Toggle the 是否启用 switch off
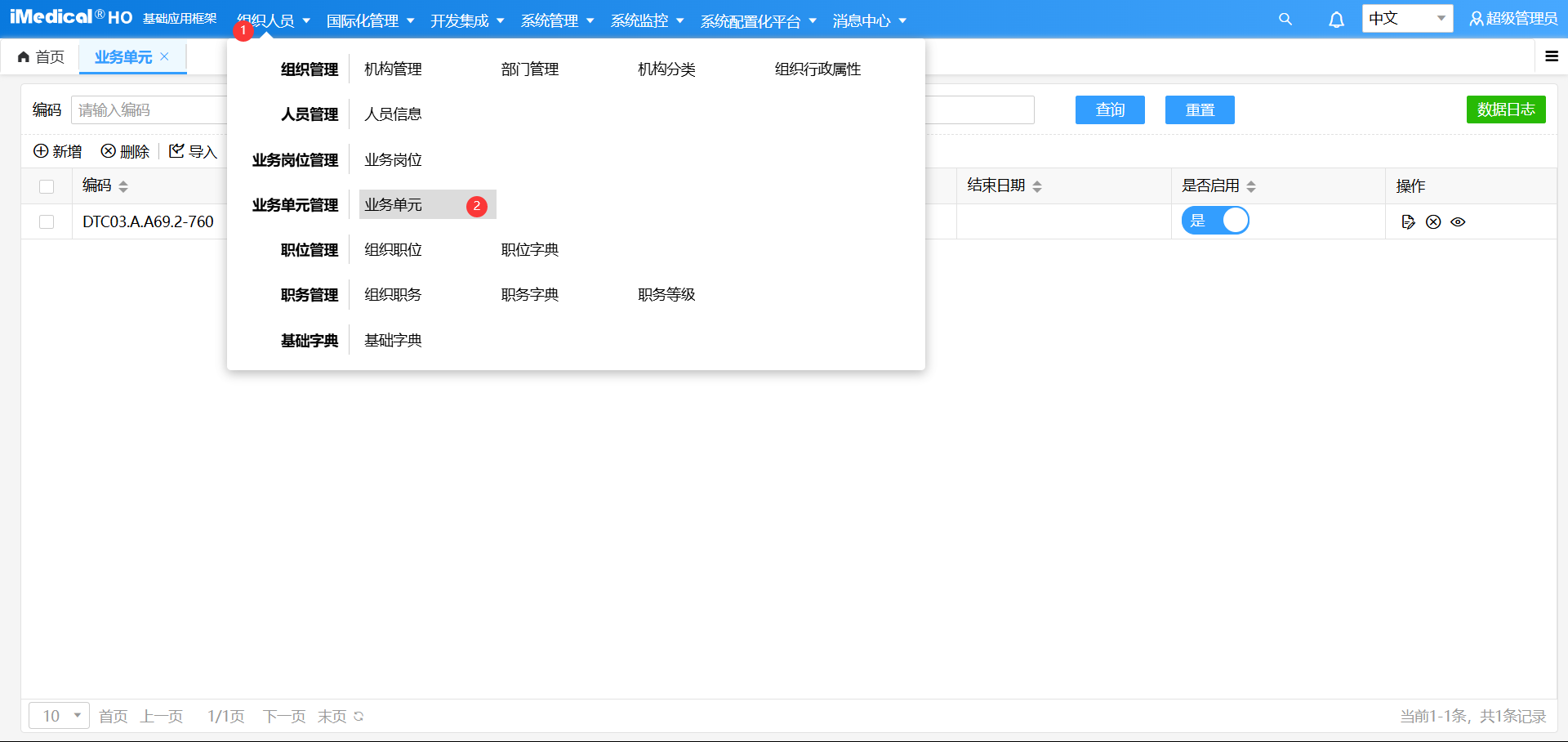 click(1215, 221)
